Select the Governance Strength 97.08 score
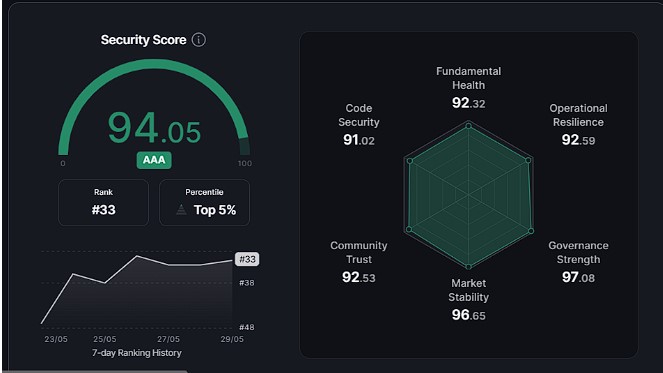The width and height of the screenshot is (663, 373). tap(578, 277)
